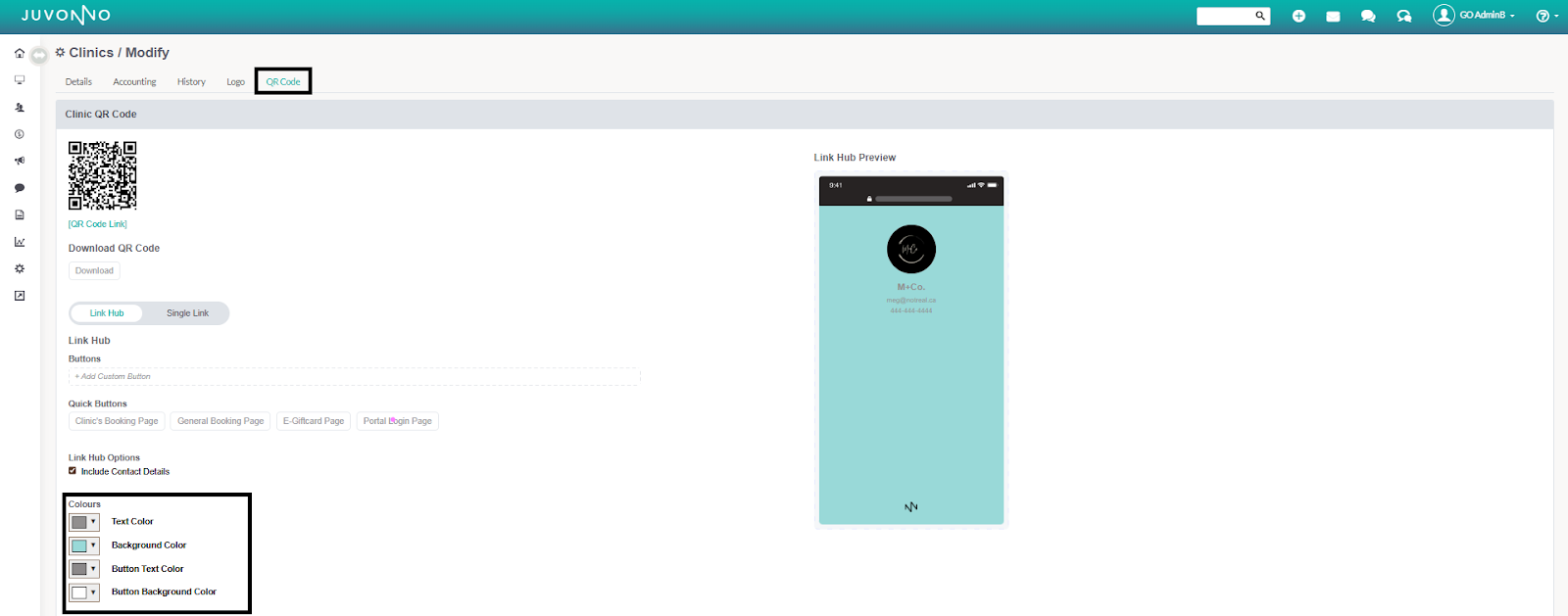Image resolution: width=1568 pixels, height=616 pixels.
Task: Switch to the Accounting tab
Action: [134, 82]
